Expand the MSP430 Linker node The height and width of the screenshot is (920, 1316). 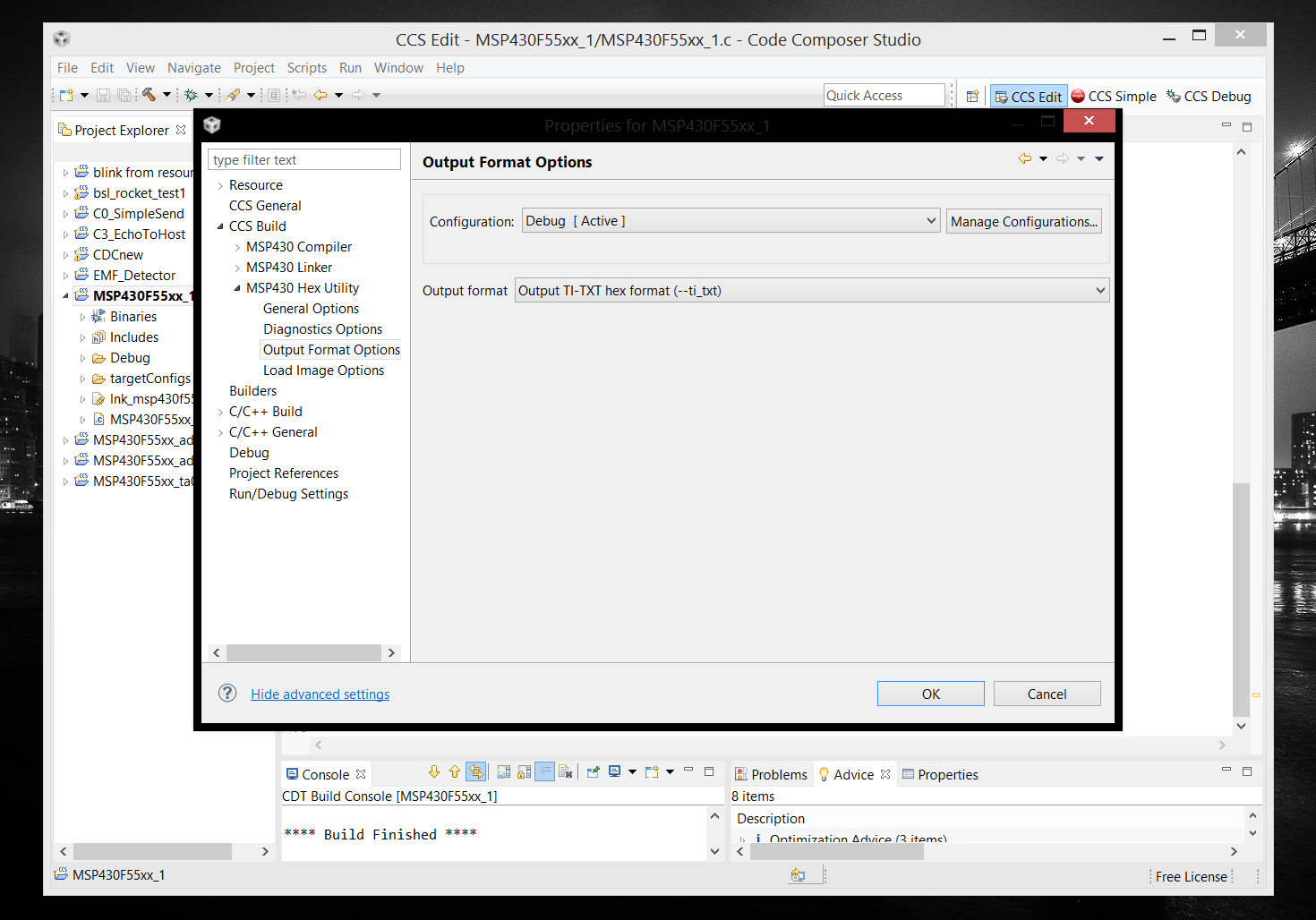click(237, 268)
